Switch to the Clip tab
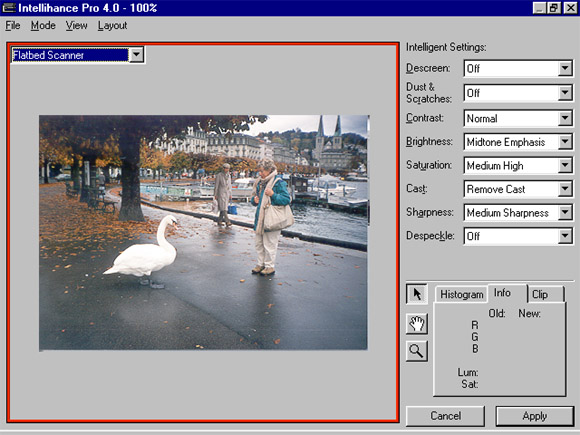 pyautogui.click(x=545, y=294)
